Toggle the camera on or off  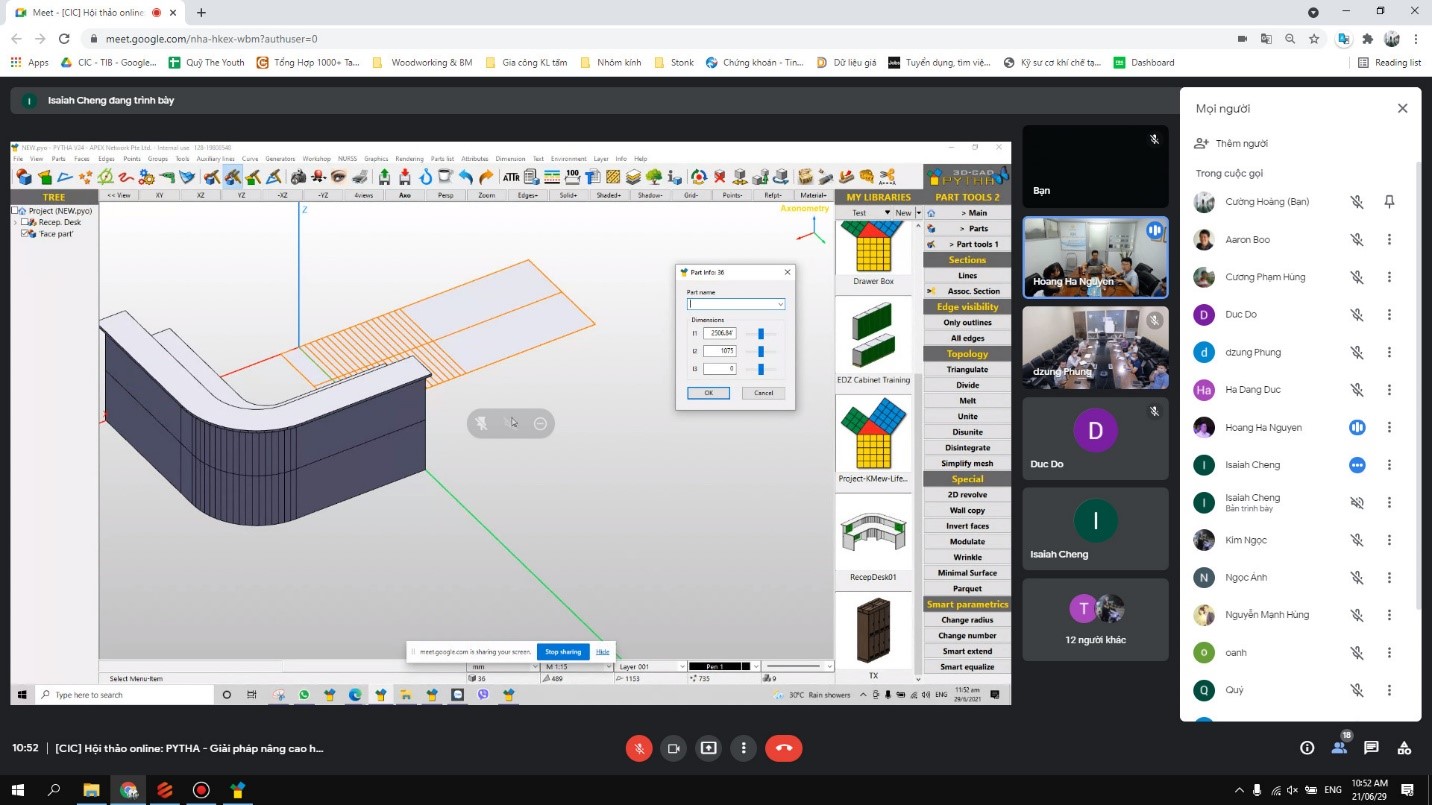pos(674,748)
